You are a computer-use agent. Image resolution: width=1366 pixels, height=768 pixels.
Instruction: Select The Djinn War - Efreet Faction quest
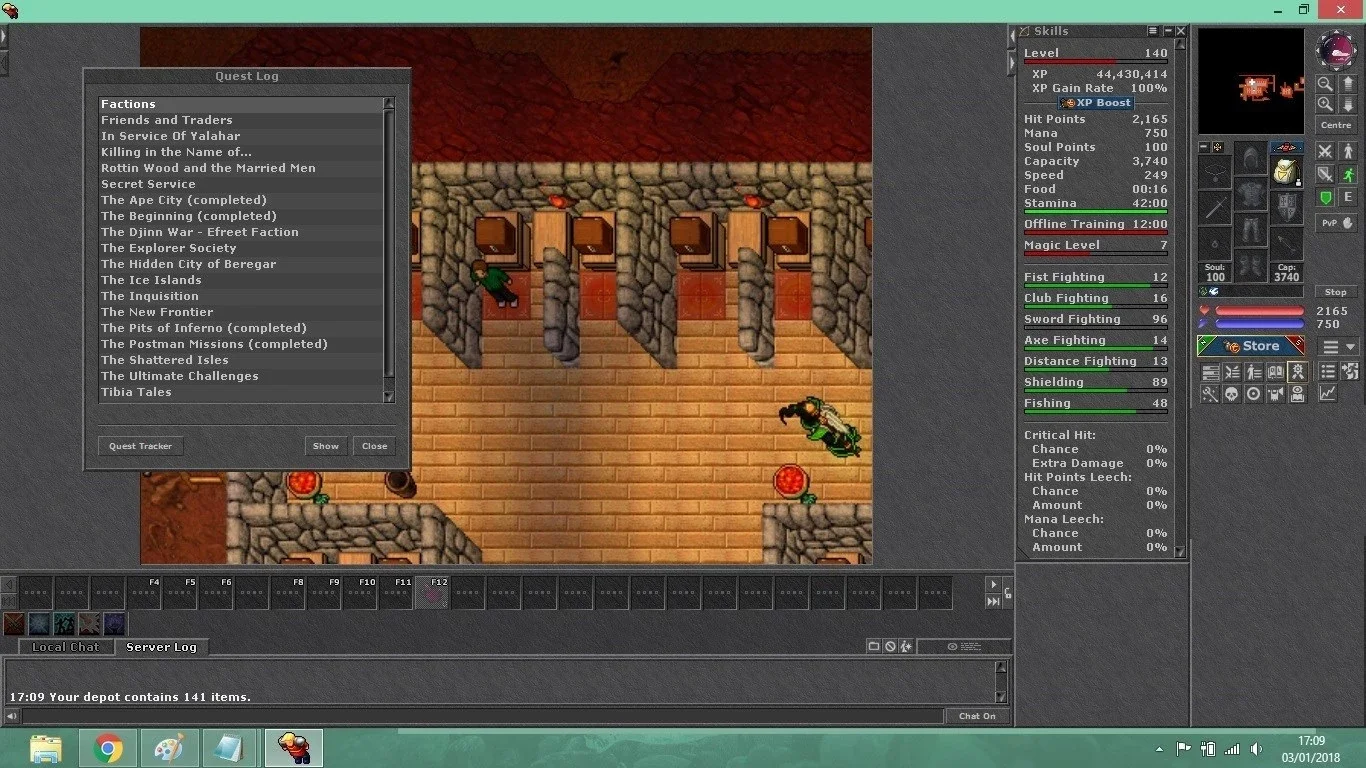click(241, 232)
